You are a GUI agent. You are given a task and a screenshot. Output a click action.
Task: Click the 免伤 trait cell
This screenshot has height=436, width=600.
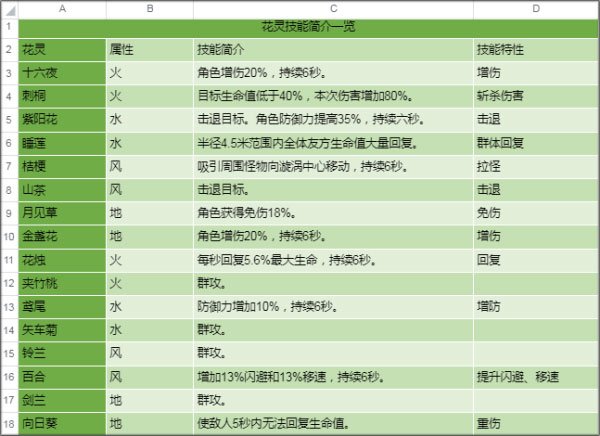[x=535, y=213]
